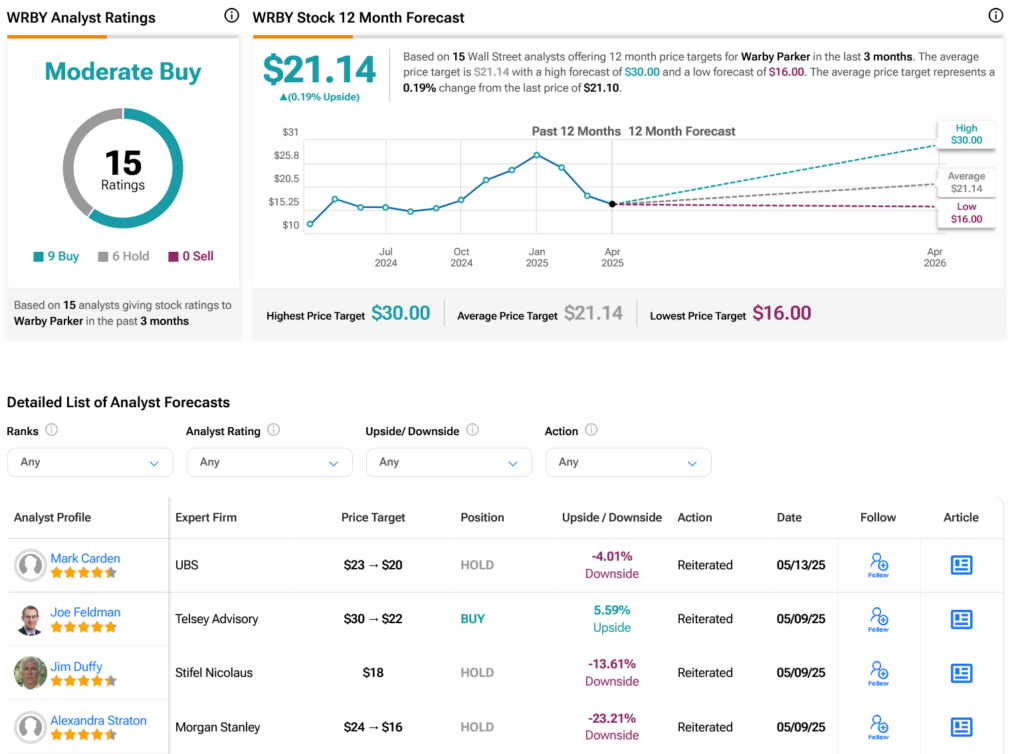Click the Average $21.14 forecast label
This screenshot has height=754, width=1024.
coord(967,182)
